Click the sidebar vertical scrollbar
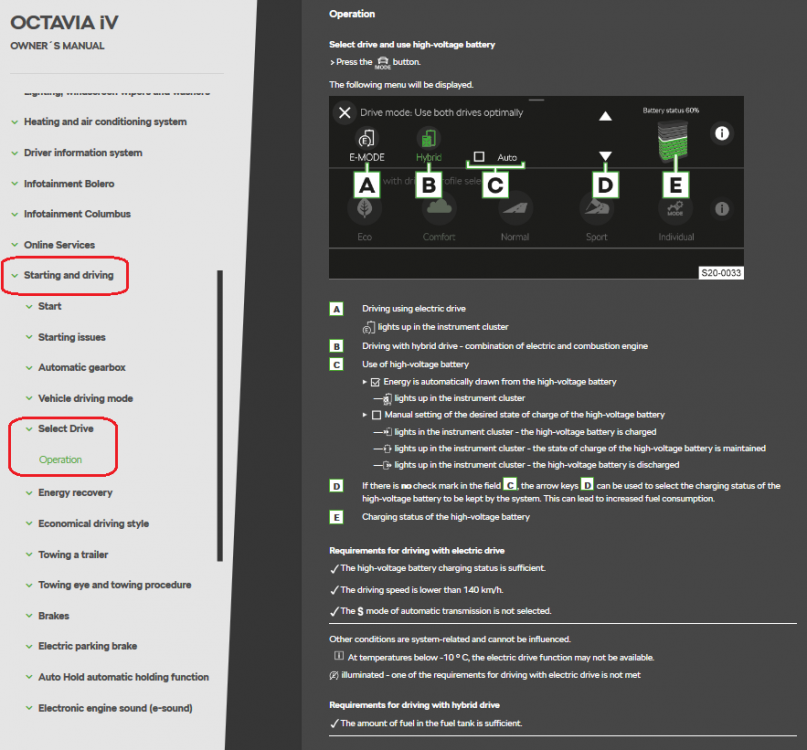Image resolution: width=807 pixels, height=750 pixels. [220, 415]
